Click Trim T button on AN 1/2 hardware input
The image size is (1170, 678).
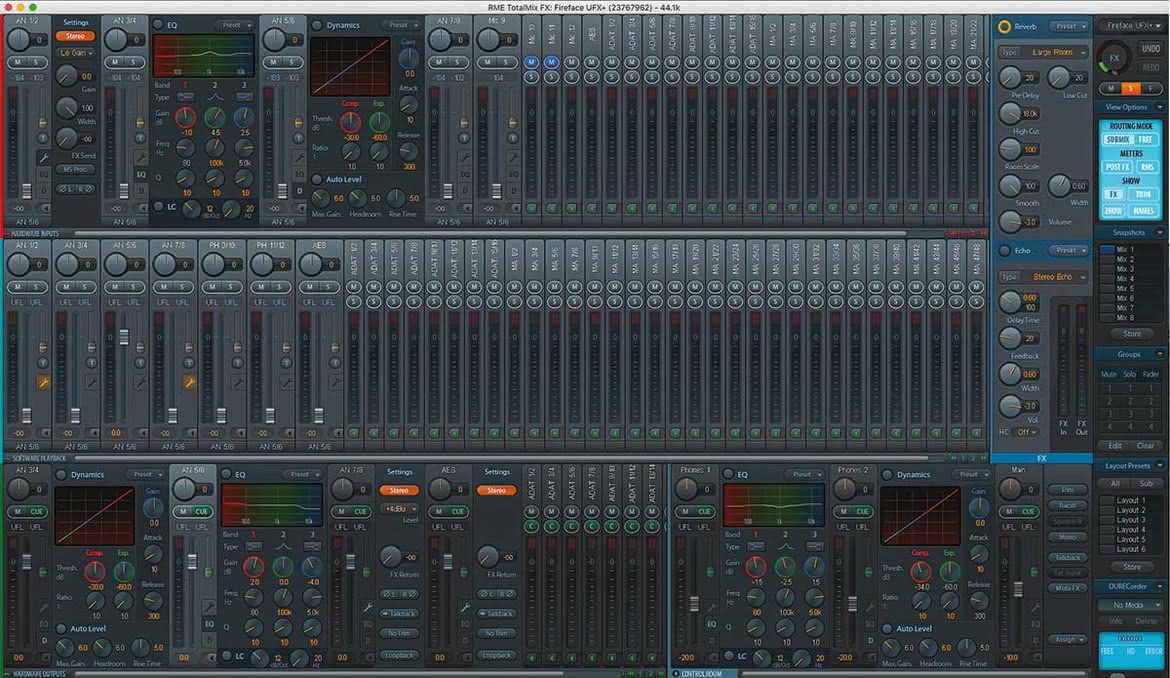43,138
